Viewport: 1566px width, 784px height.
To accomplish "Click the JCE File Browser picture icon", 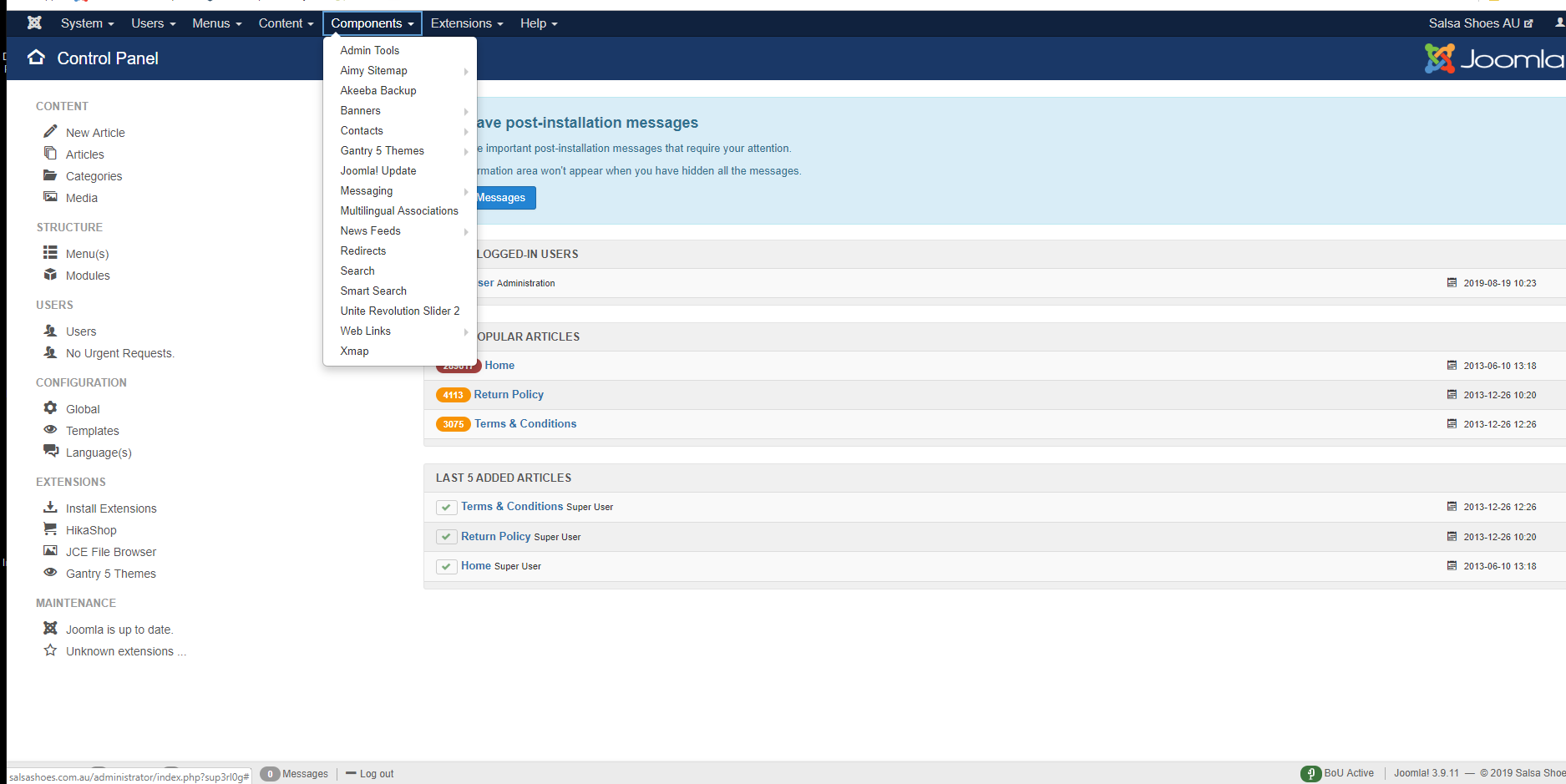I will [x=50, y=551].
